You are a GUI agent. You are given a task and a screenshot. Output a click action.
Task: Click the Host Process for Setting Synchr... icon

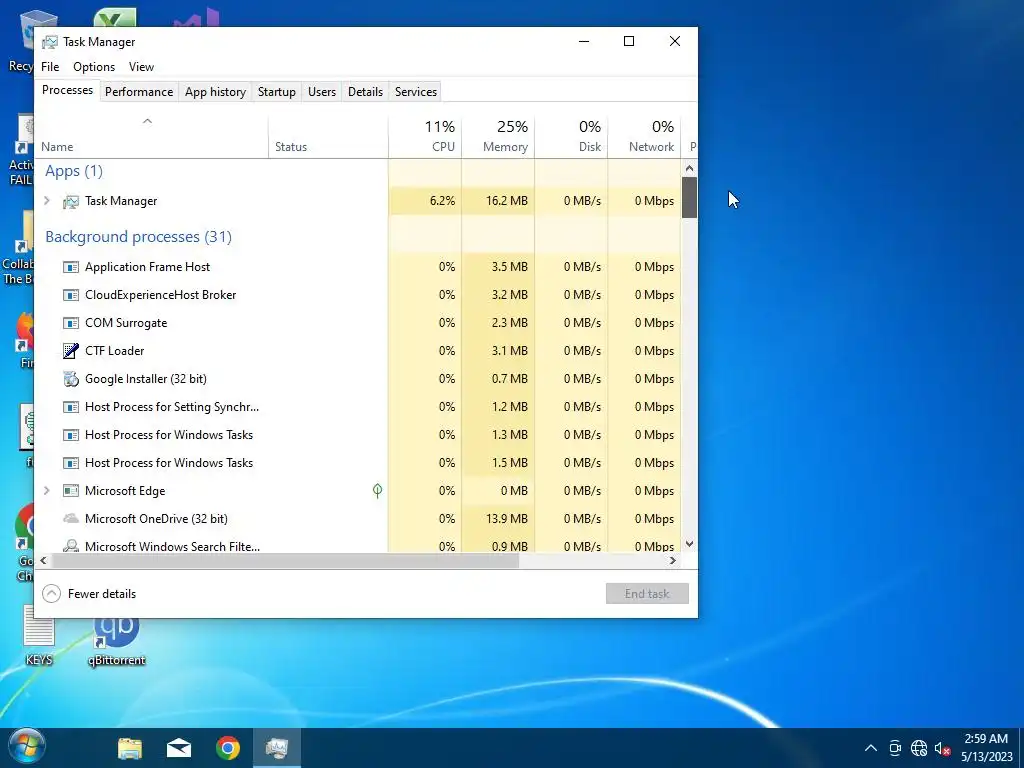[x=71, y=407]
